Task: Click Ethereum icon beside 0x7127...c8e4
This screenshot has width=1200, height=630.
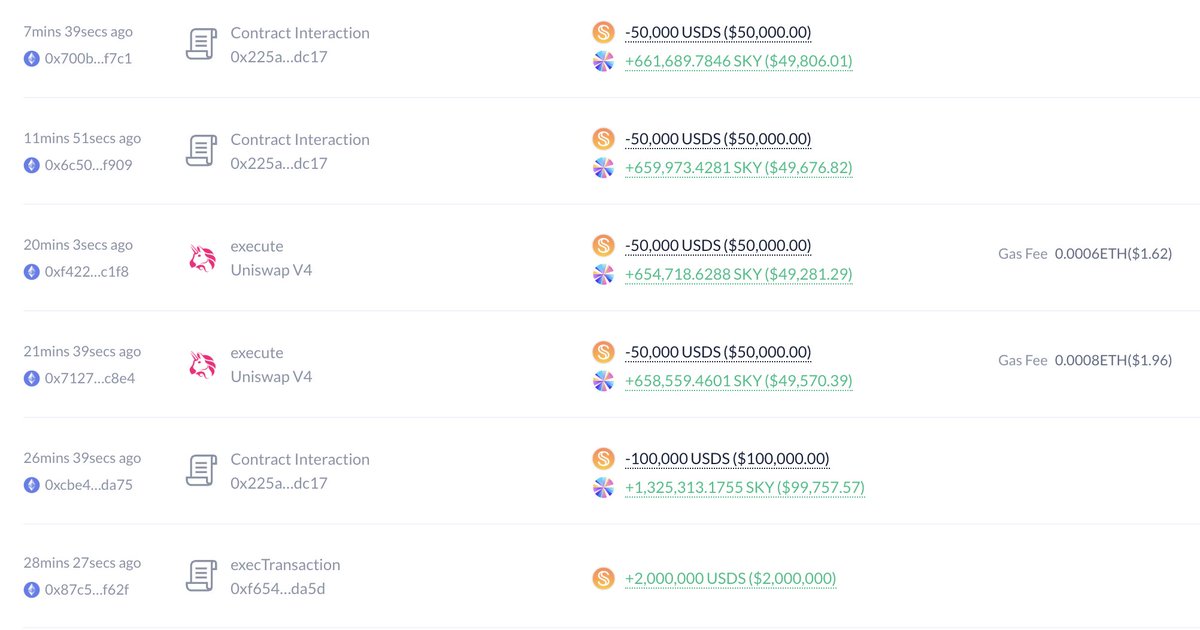Action: click(32, 378)
